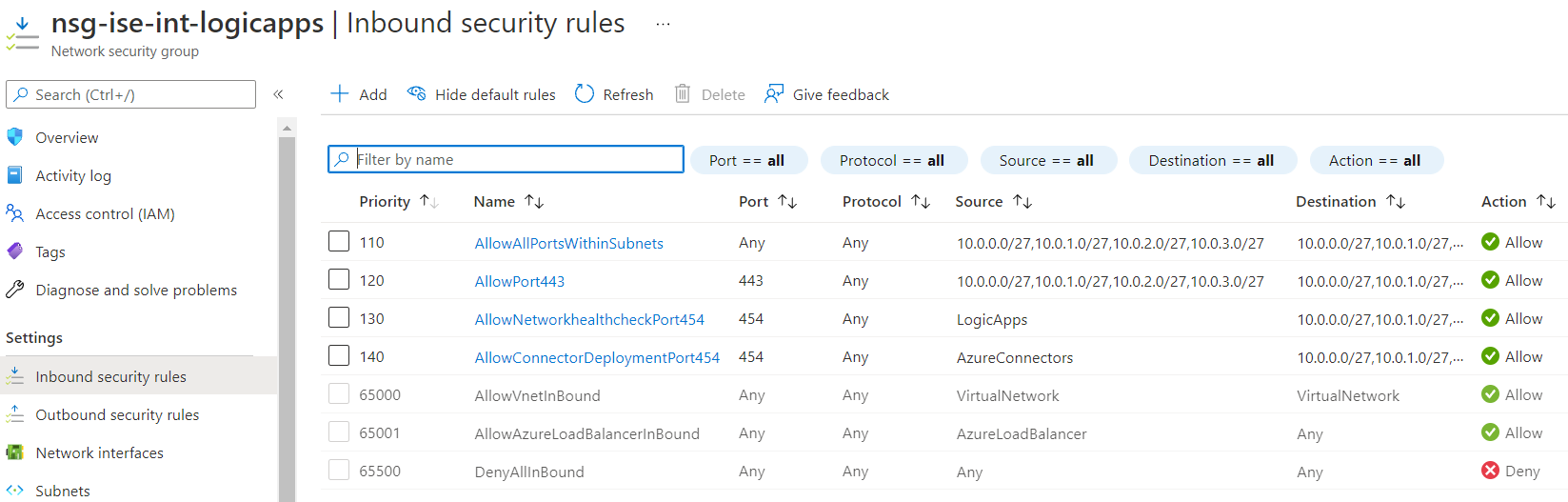Click the sidebar Search (Ctrl+/) box
Image resolution: width=1568 pixels, height=502 pixels.
(x=131, y=94)
